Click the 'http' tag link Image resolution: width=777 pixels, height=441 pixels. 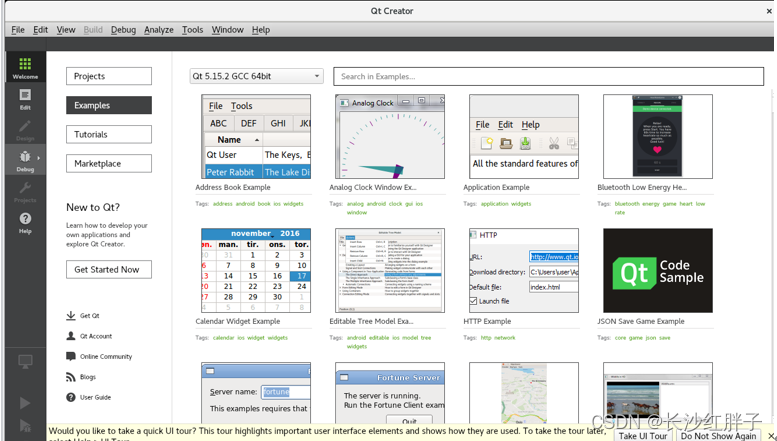coord(486,337)
